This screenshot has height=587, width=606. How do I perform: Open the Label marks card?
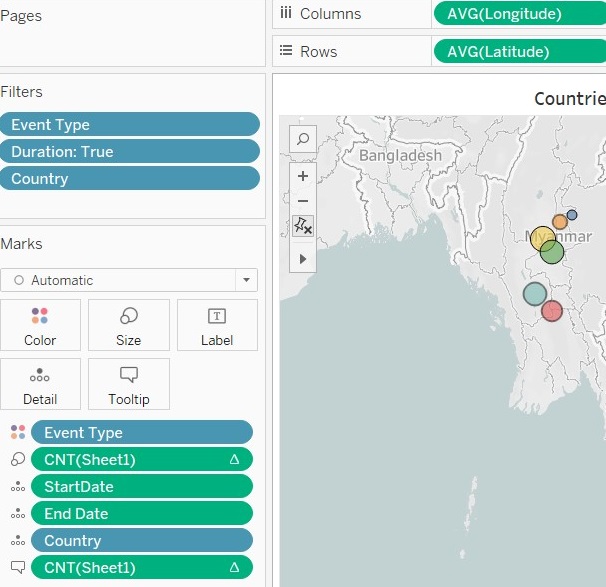click(217, 325)
